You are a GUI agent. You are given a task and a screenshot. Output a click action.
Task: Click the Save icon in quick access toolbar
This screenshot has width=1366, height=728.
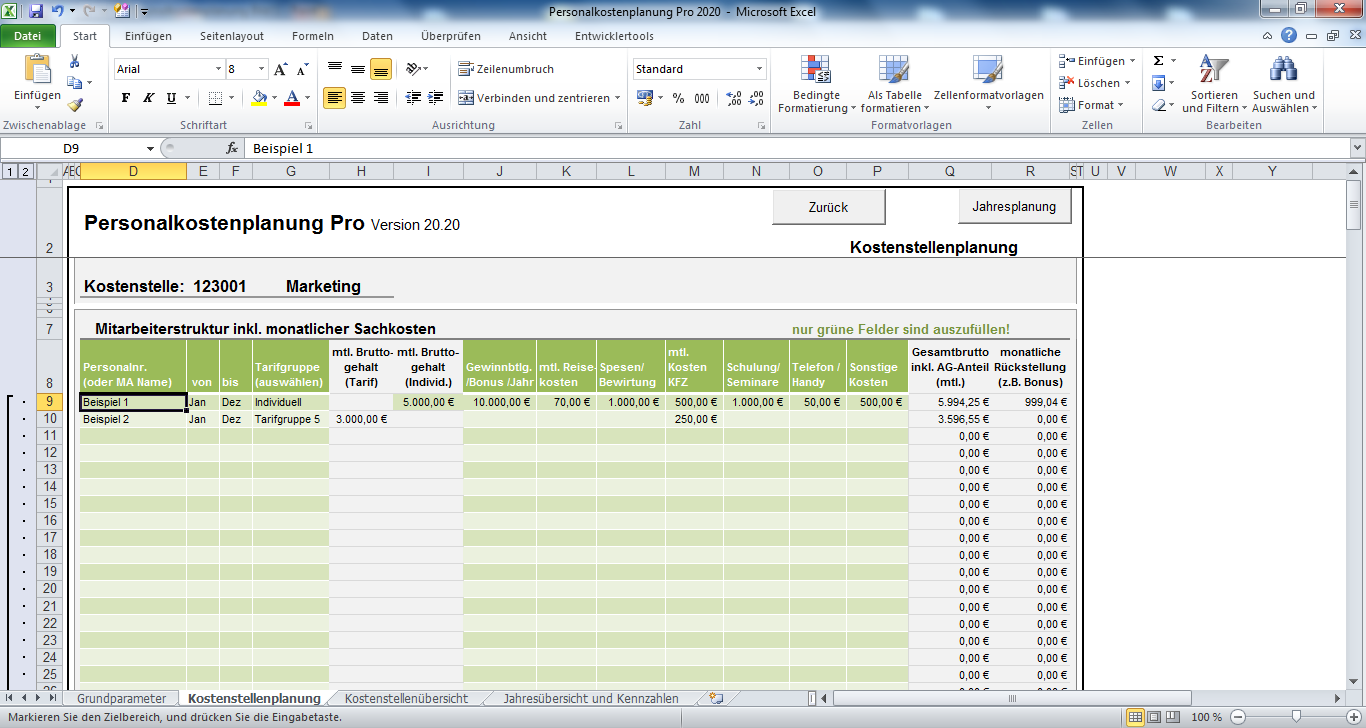point(36,12)
